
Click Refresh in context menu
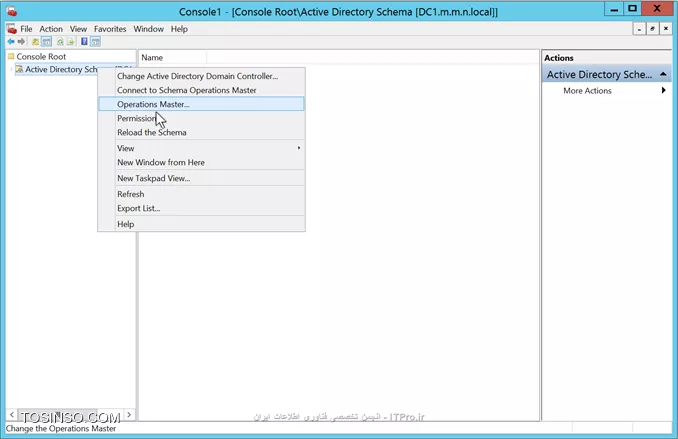click(201, 194)
